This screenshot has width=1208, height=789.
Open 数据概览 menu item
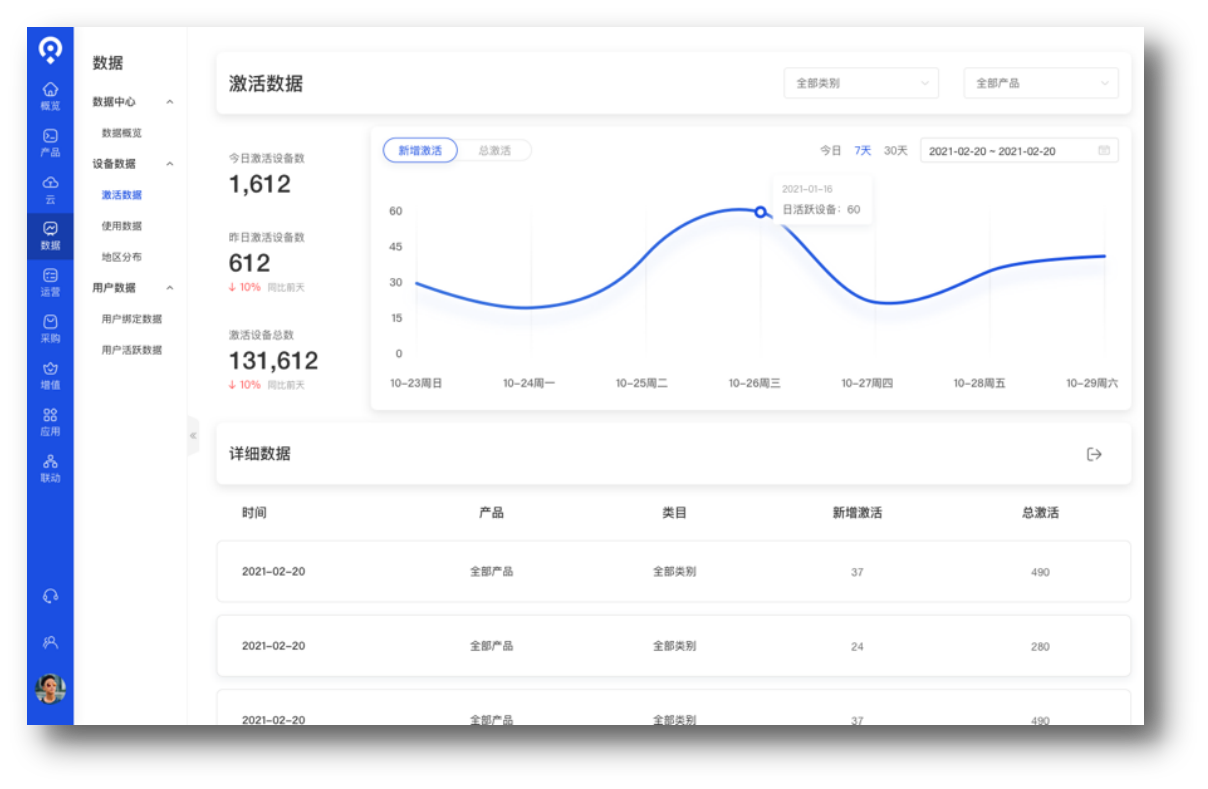click(x=122, y=133)
